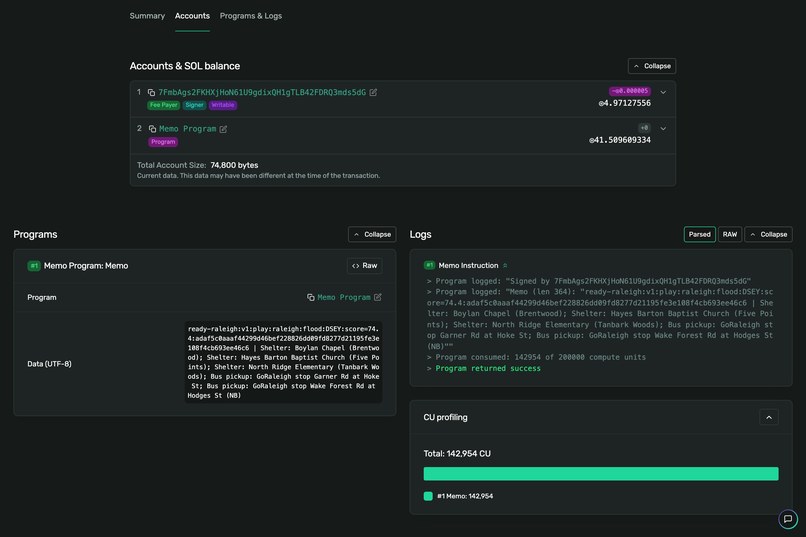
Task: Click the Fee Payer tag
Action: [x=163, y=105]
